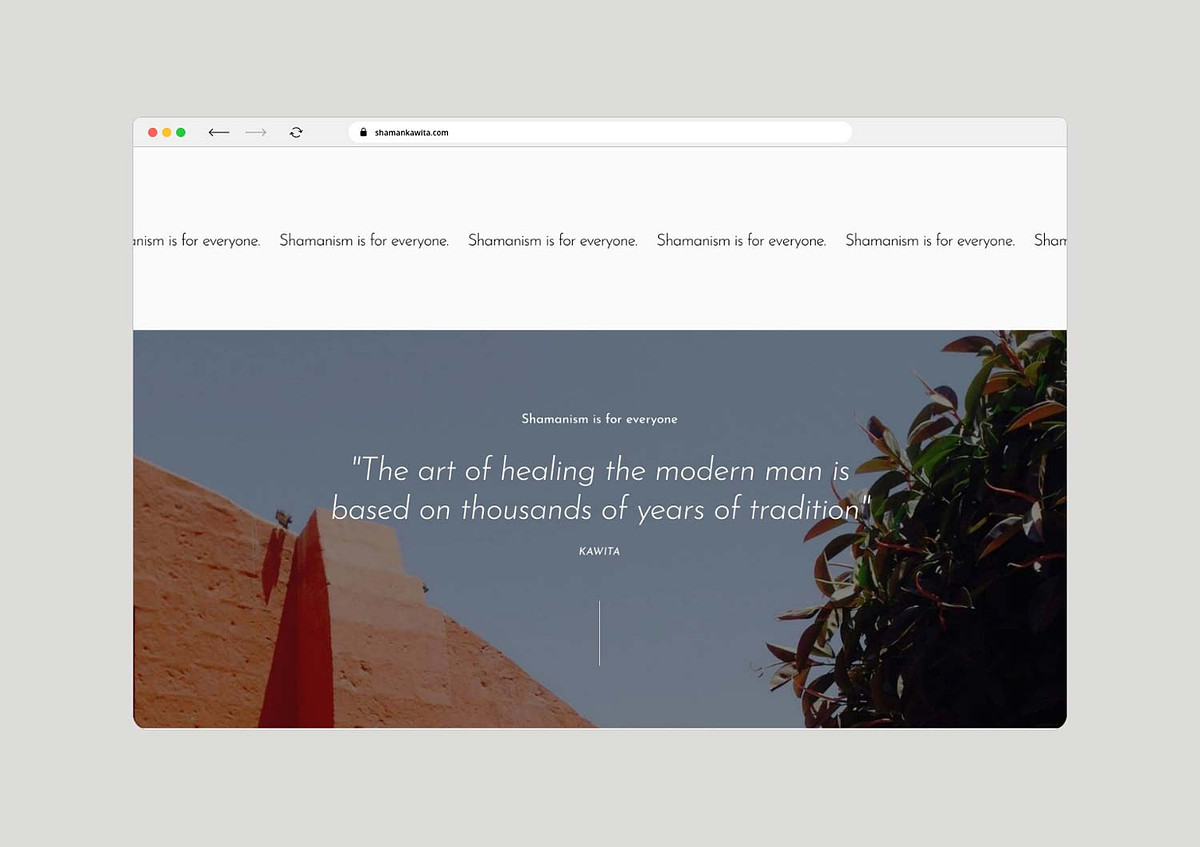Go back with the left arrow icon
The width and height of the screenshot is (1200, 847).
[219, 132]
